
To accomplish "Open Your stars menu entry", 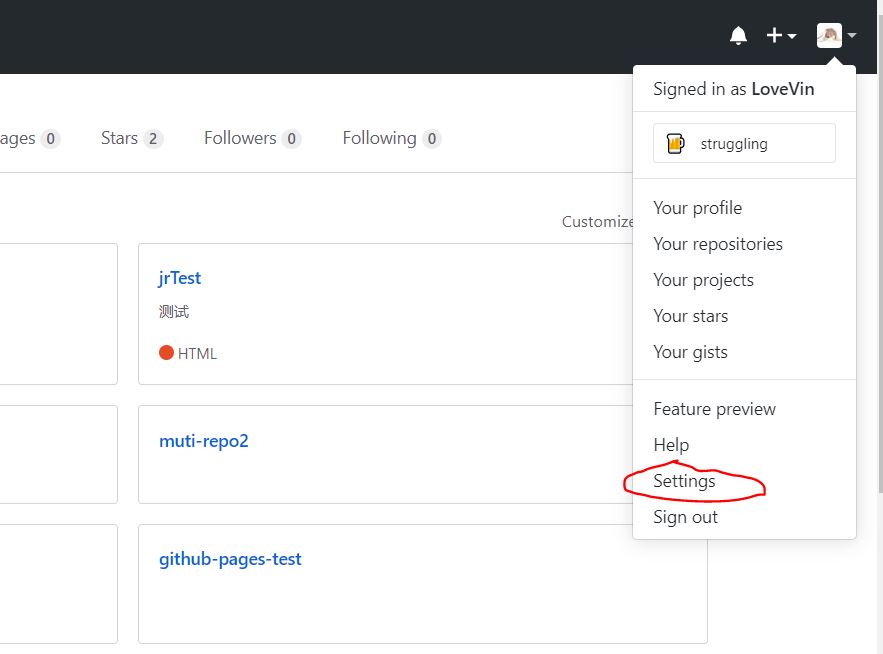I will (690, 316).
